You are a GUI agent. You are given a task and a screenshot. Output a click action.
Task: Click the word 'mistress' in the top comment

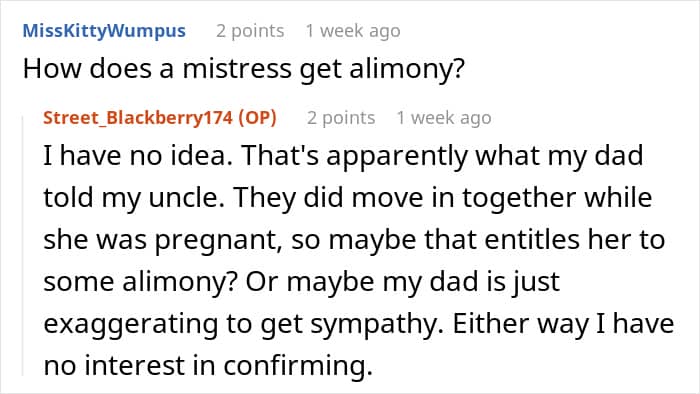click(237, 68)
